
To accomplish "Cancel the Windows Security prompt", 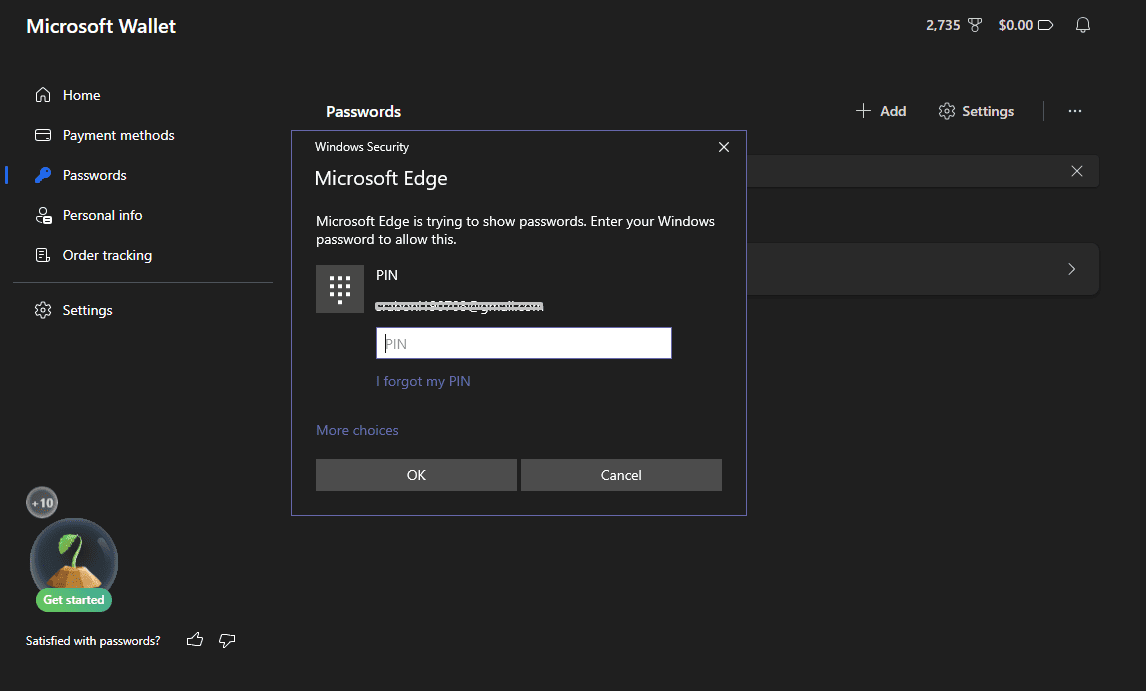I will coord(621,475).
